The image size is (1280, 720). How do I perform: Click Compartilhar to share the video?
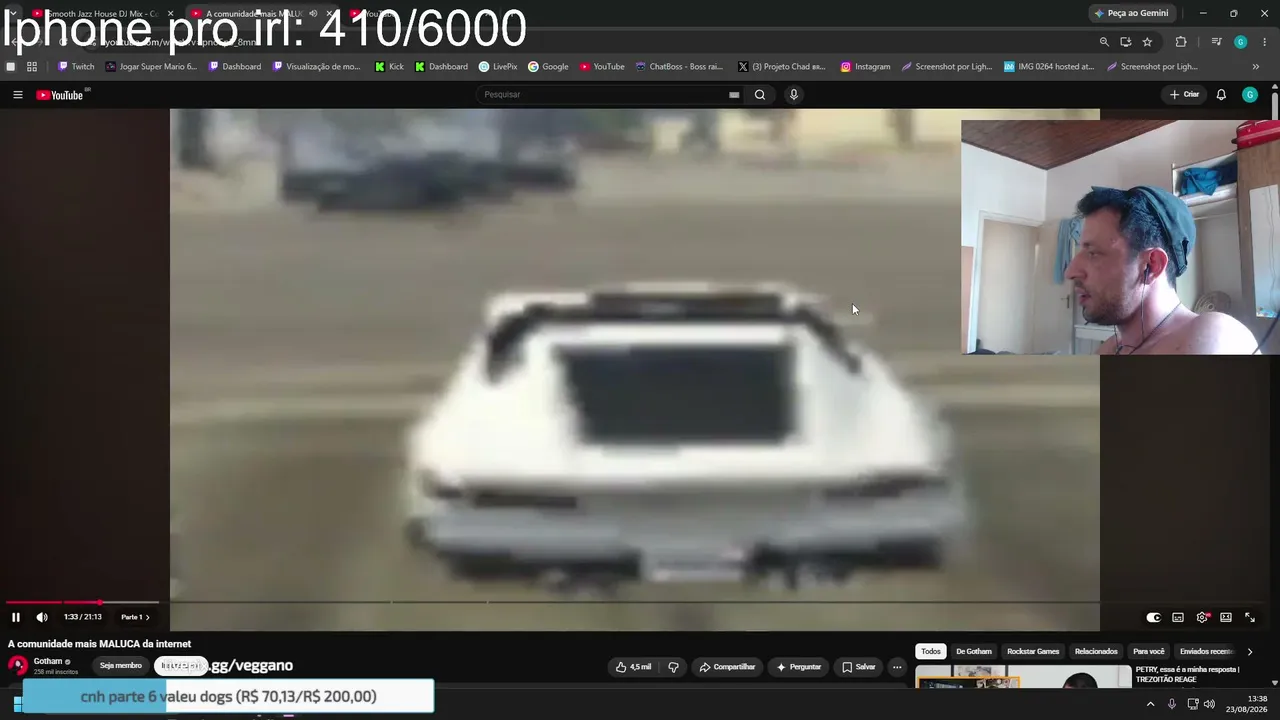(727, 667)
